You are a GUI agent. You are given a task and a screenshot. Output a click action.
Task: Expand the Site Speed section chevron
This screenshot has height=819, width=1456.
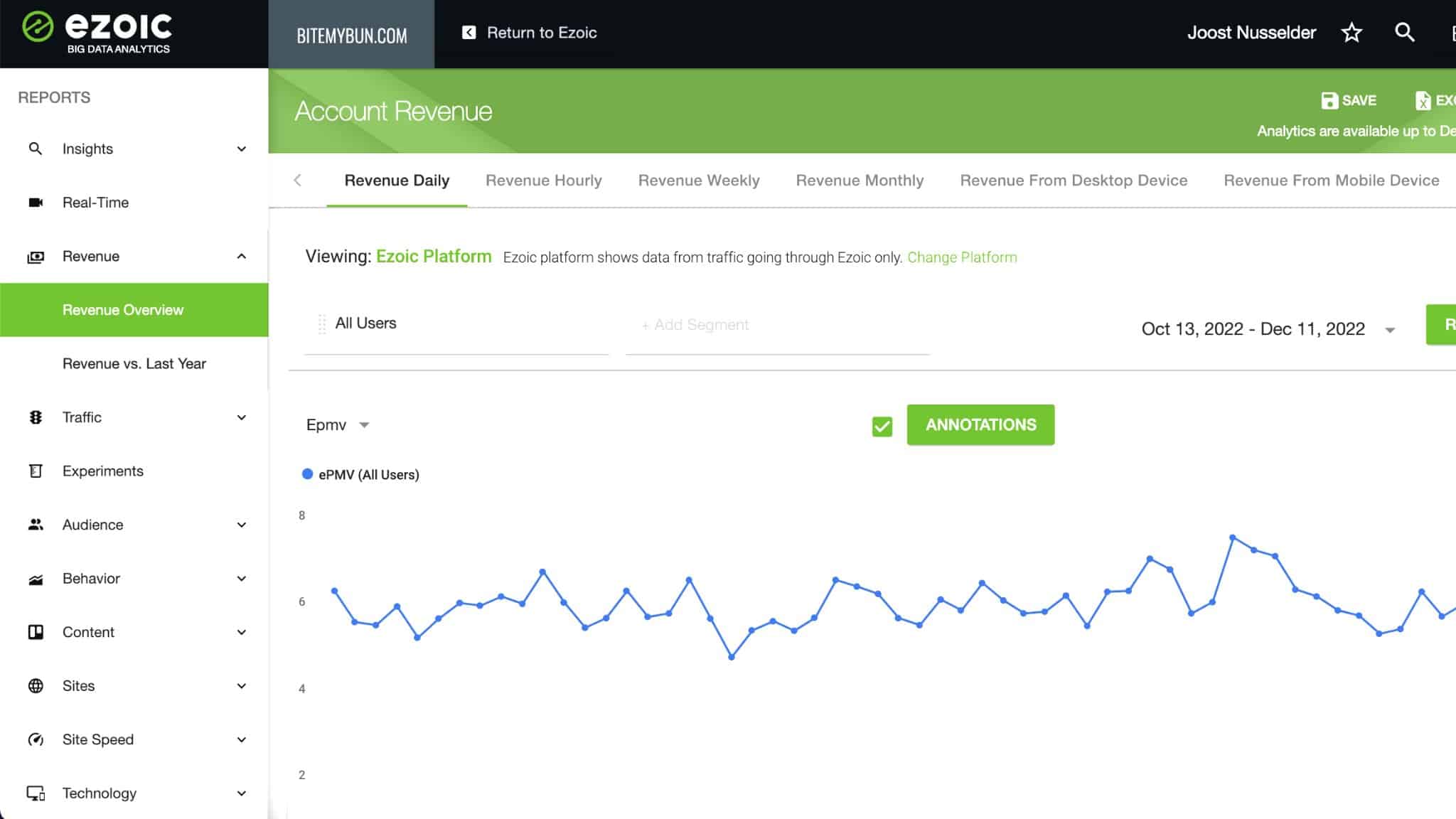pyautogui.click(x=242, y=739)
